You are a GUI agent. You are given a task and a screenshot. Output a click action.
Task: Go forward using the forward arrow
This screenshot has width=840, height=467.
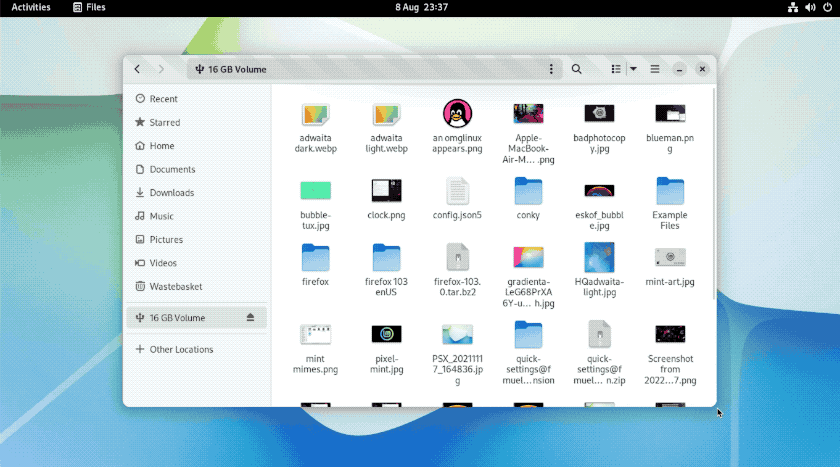[161, 69]
